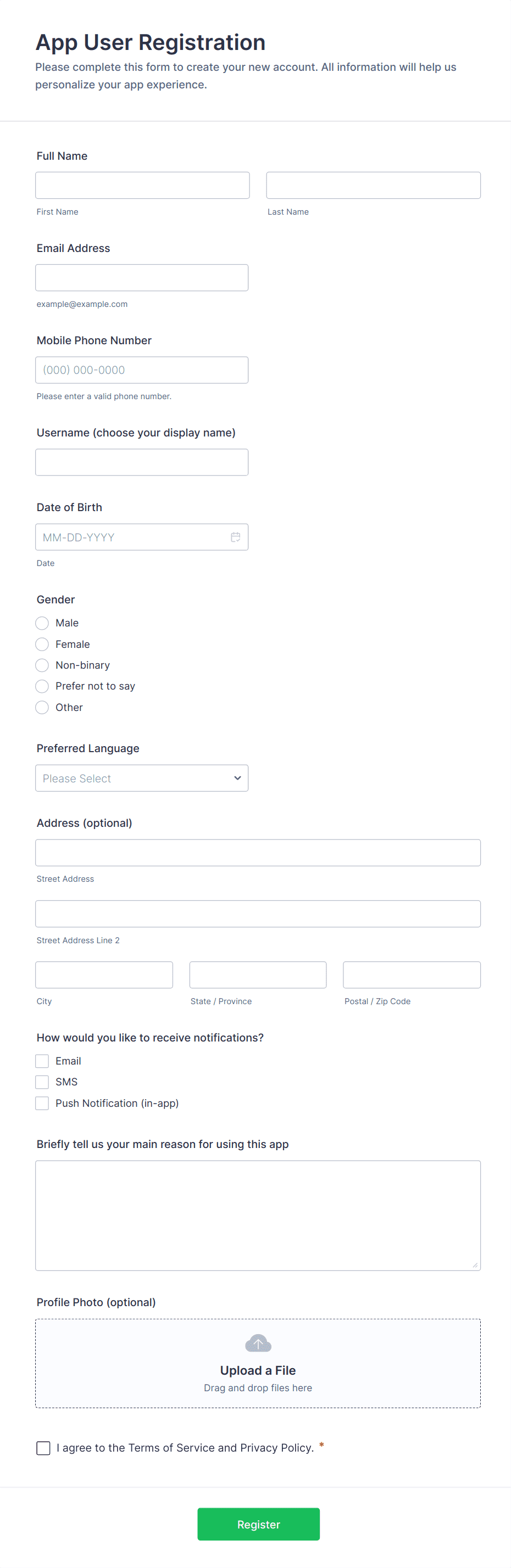Click the main reason text area
This screenshot has height=1568, width=511.
258,1215
